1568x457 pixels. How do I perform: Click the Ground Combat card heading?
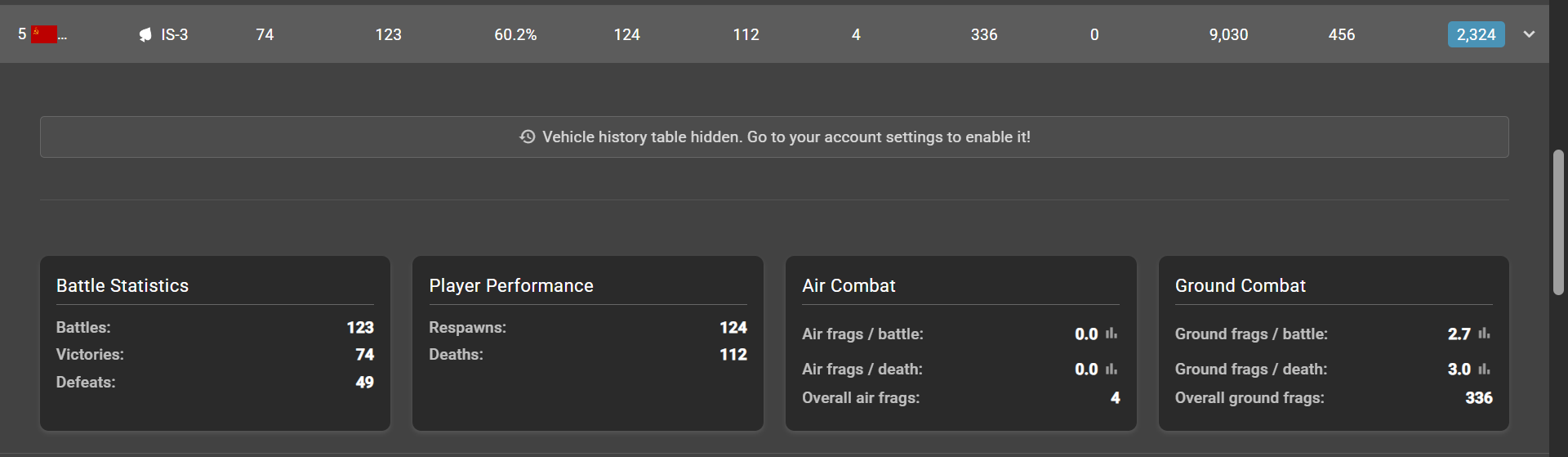pos(1240,285)
